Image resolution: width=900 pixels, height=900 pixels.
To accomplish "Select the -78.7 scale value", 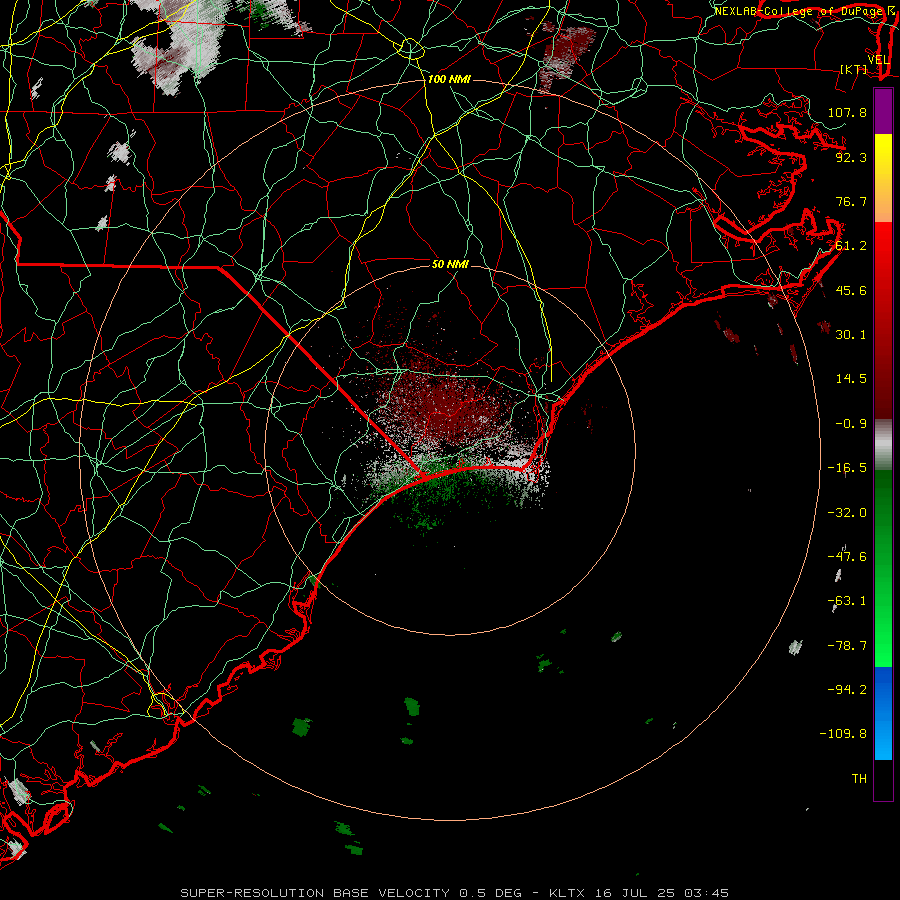I will pos(847,646).
